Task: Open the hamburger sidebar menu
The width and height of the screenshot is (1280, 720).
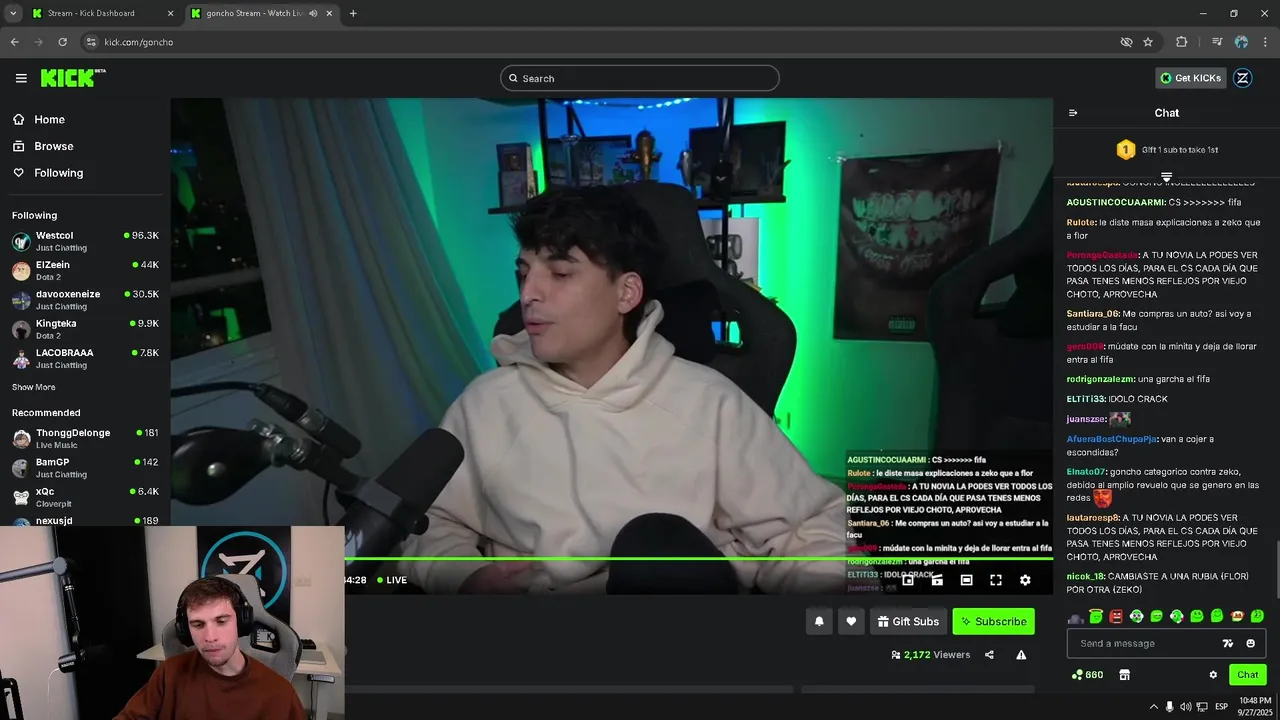Action: 21,78
